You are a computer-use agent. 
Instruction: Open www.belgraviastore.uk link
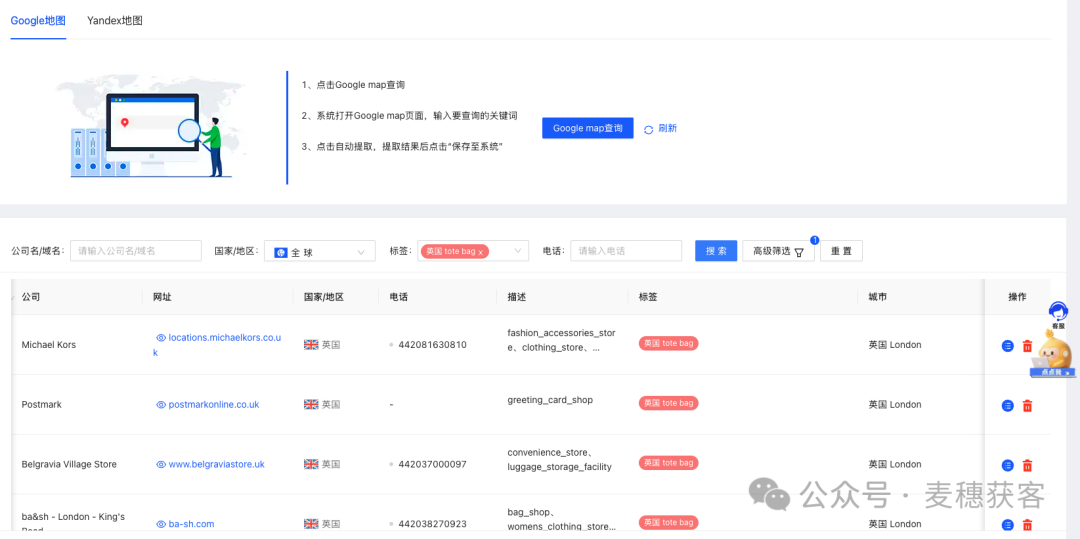[x=216, y=465]
